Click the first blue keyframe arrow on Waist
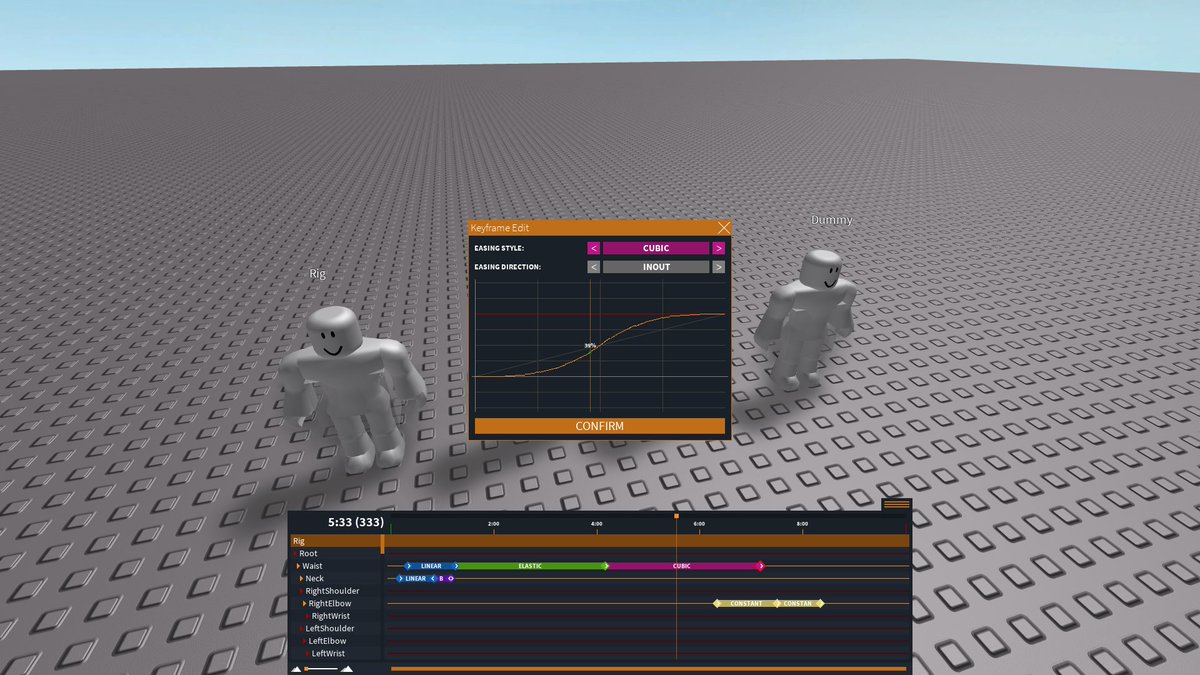The image size is (1200, 675). click(x=408, y=566)
